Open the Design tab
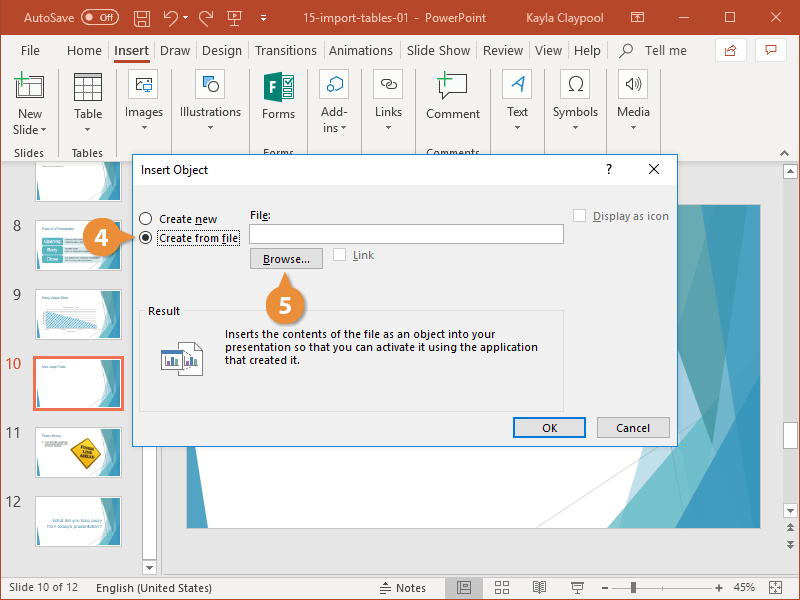 click(221, 50)
